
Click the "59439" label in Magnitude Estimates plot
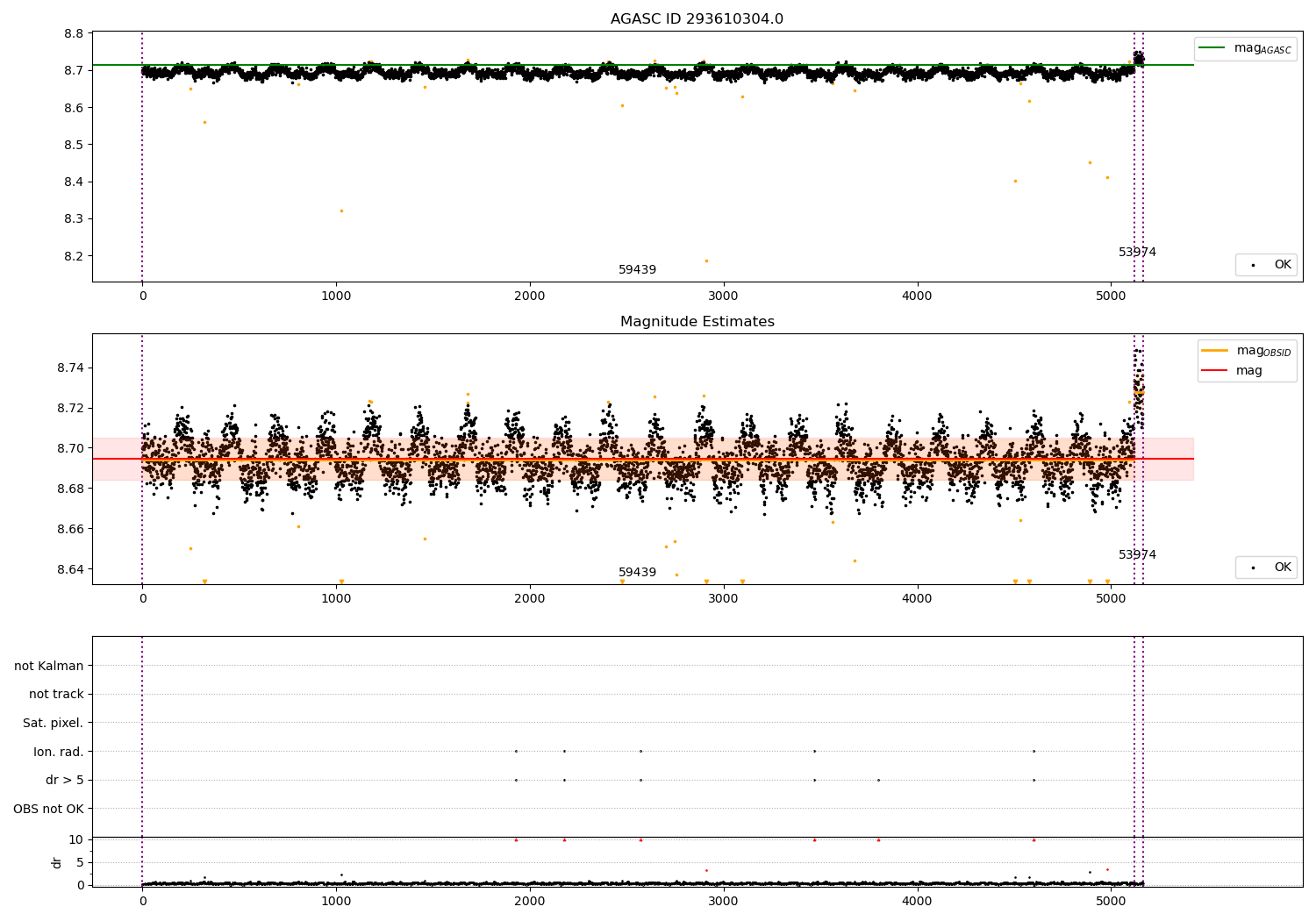click(x=637, y=573)
